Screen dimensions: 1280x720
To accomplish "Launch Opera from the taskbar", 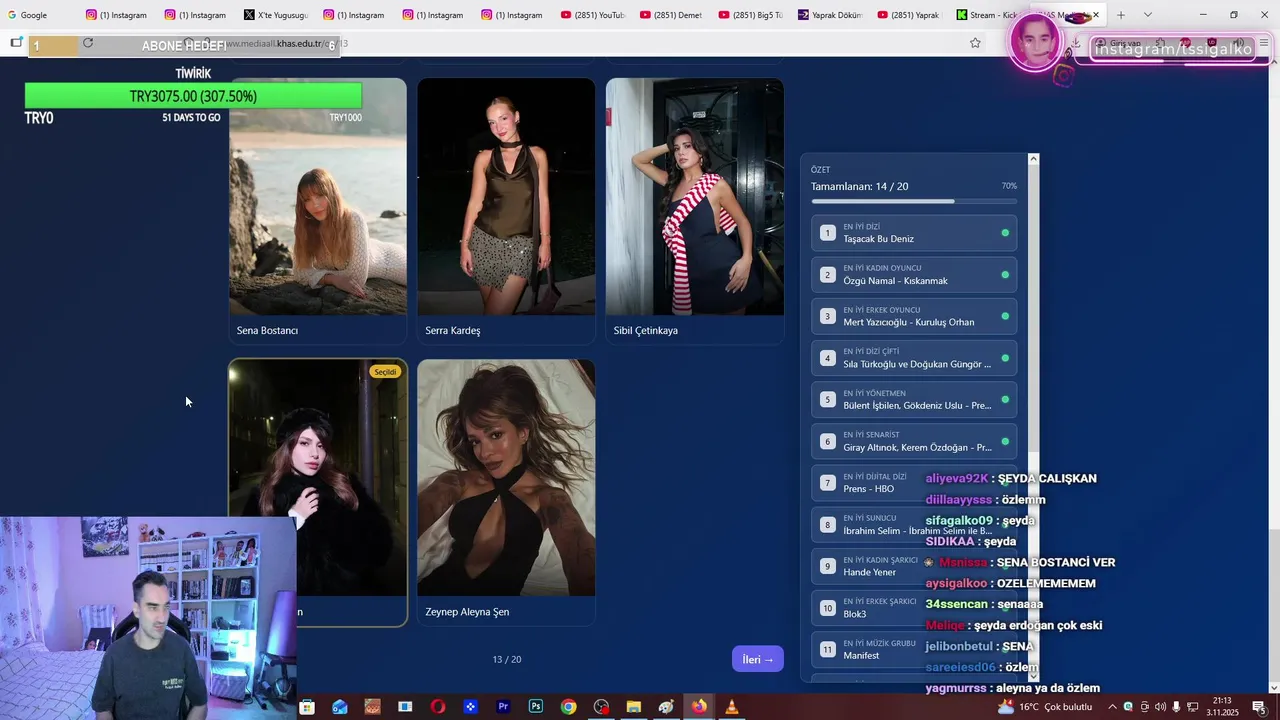I will 438,707.
